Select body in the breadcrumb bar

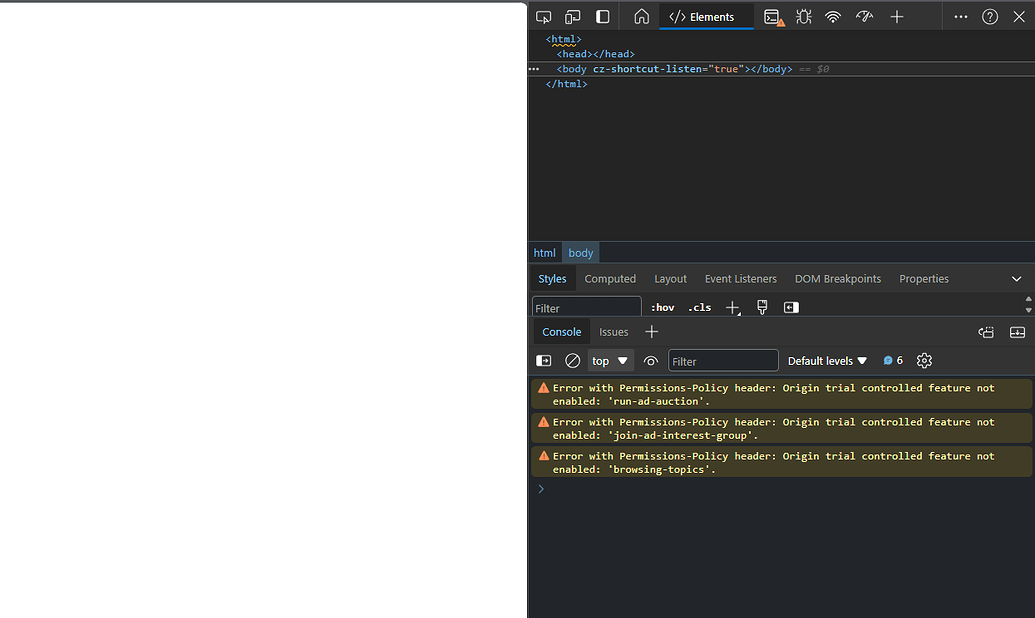tap(581, 253)
